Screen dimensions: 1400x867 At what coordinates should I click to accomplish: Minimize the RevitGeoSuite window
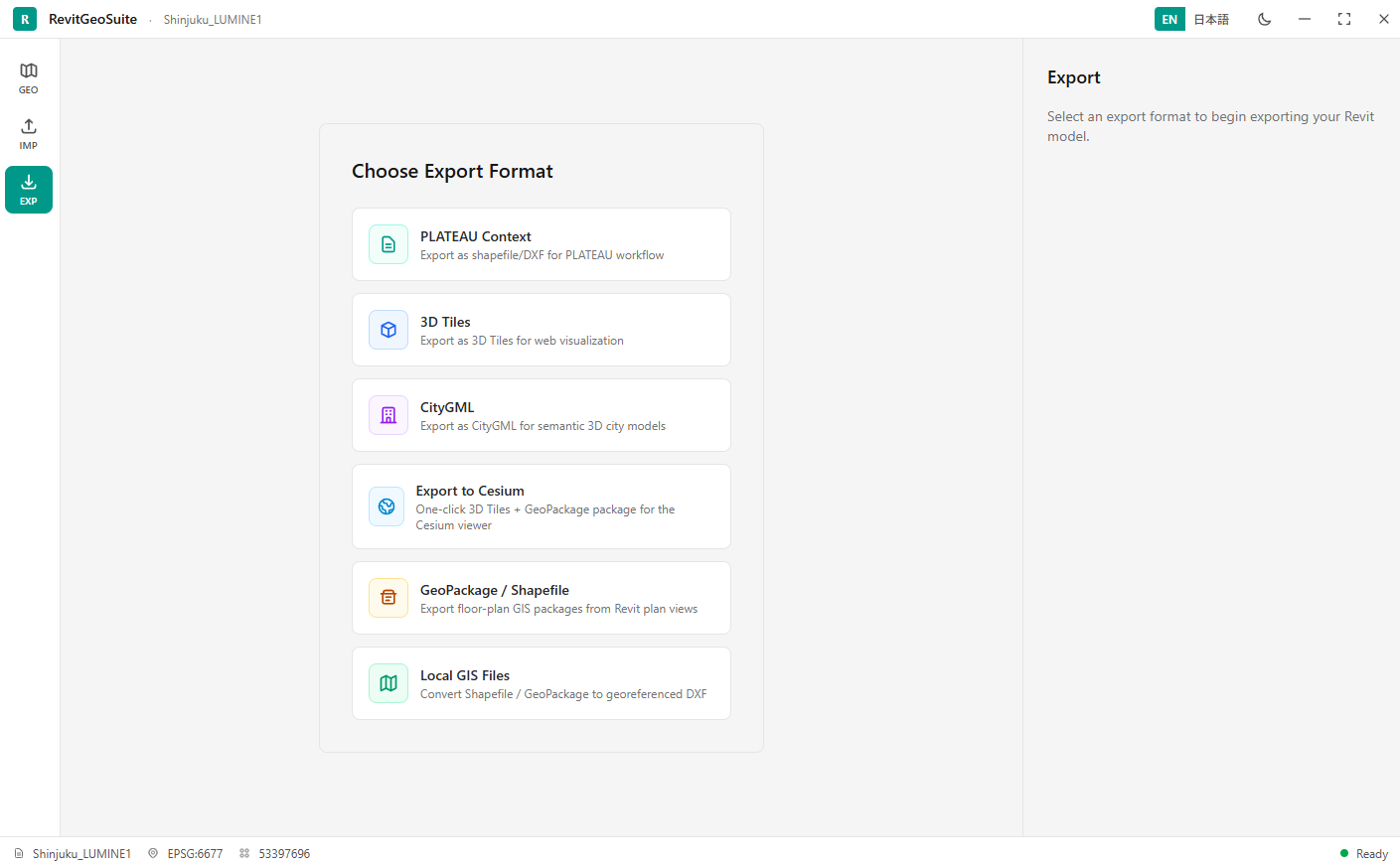[1305, 19]
